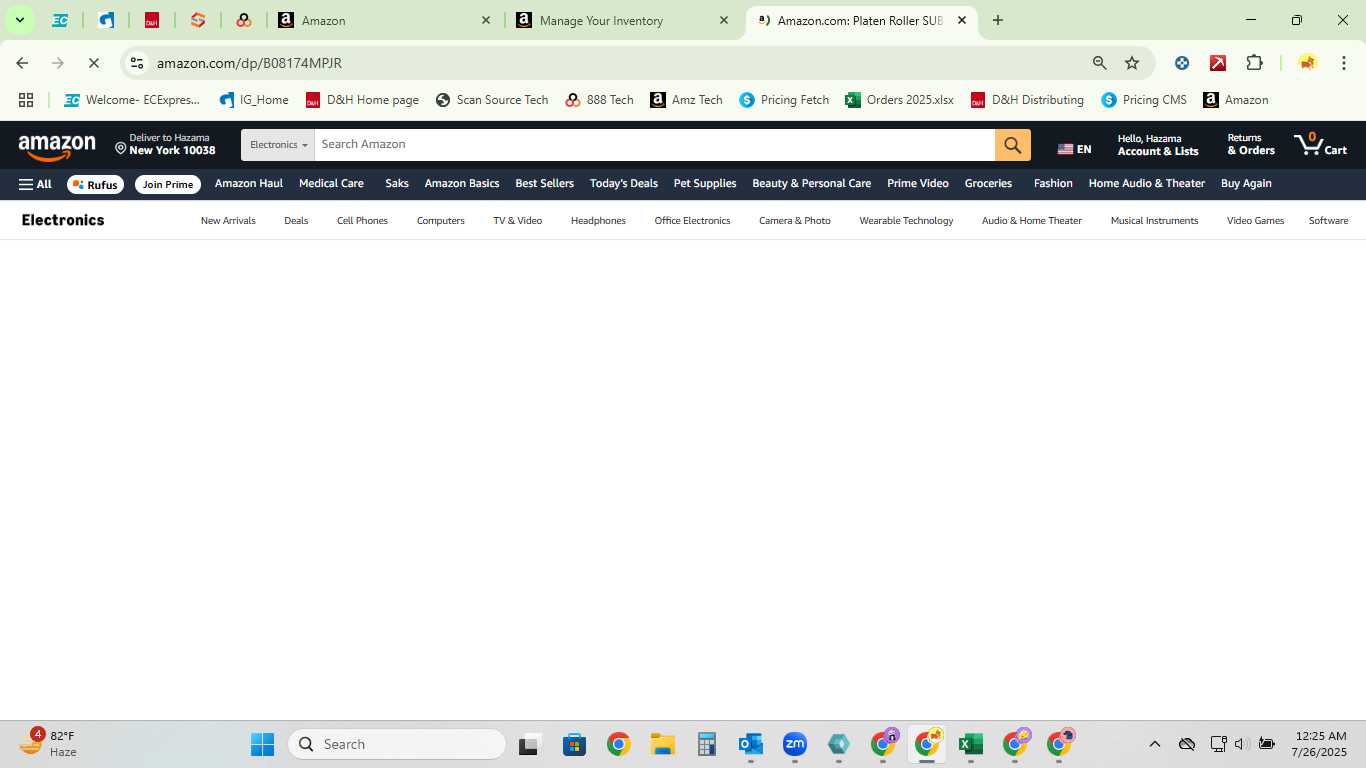Open Amazon Haul link
This screenshot has width=1366, height=768.
coord(249,184)
